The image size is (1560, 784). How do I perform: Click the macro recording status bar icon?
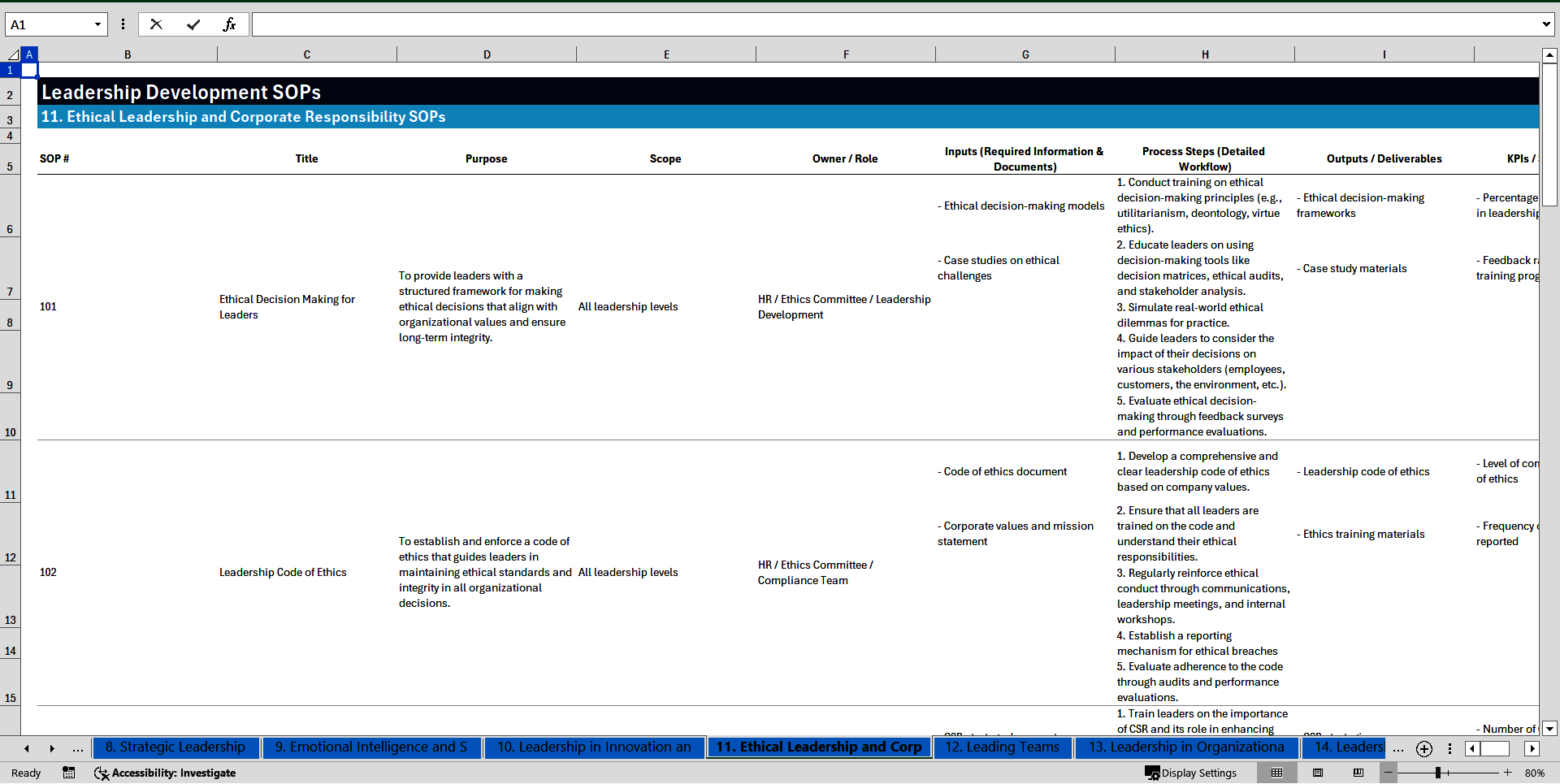click(x=69, y=773)
